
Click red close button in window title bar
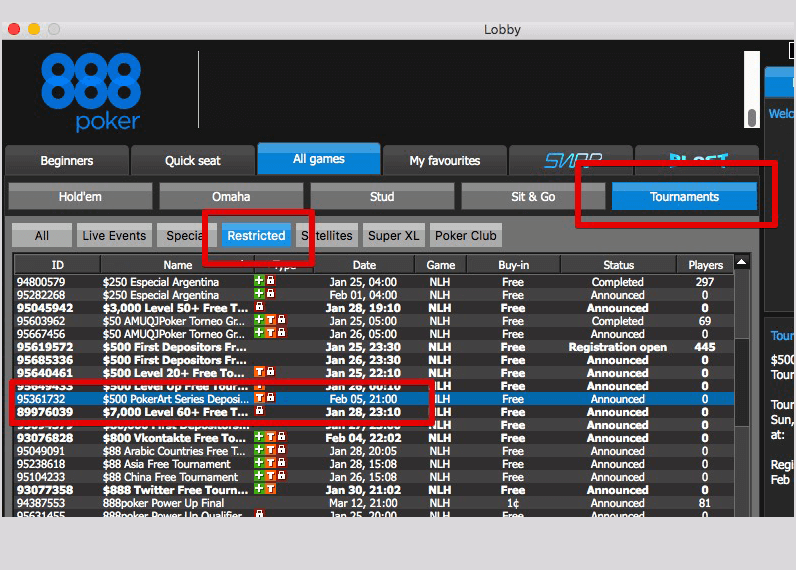coord(14,29)
